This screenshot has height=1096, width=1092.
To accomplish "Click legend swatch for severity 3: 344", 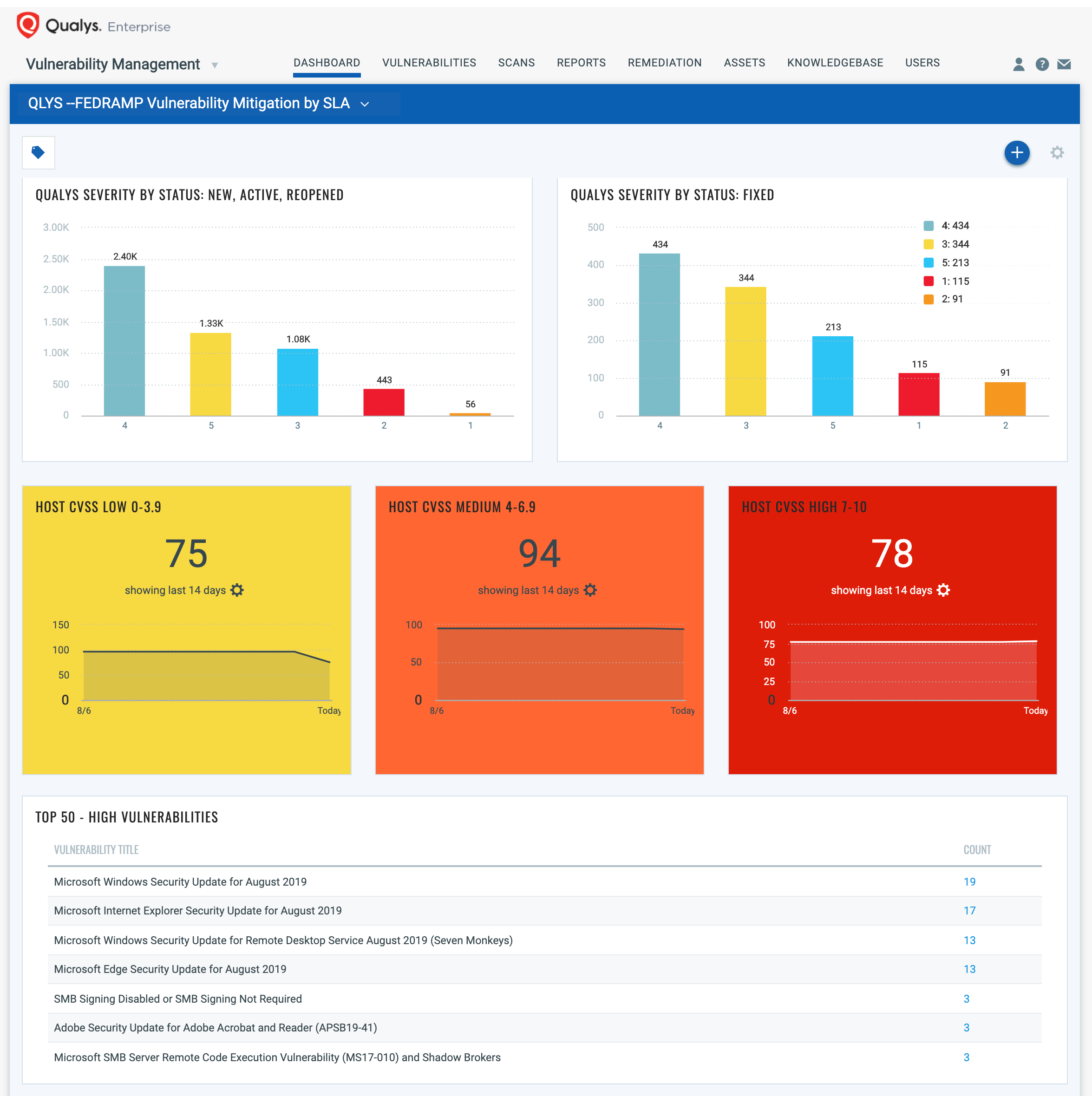I will [929, 244].
